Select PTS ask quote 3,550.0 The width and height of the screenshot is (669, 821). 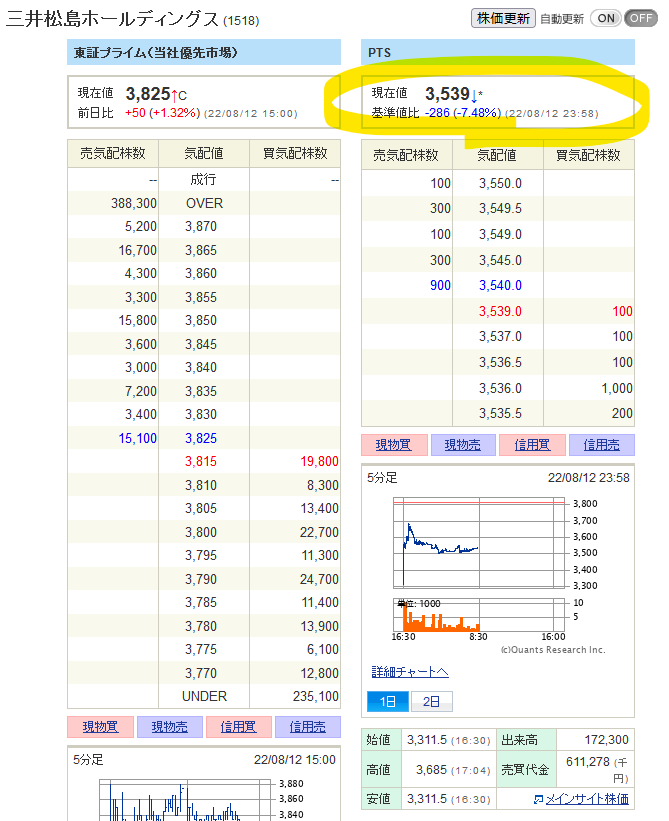tap(500, 183)
